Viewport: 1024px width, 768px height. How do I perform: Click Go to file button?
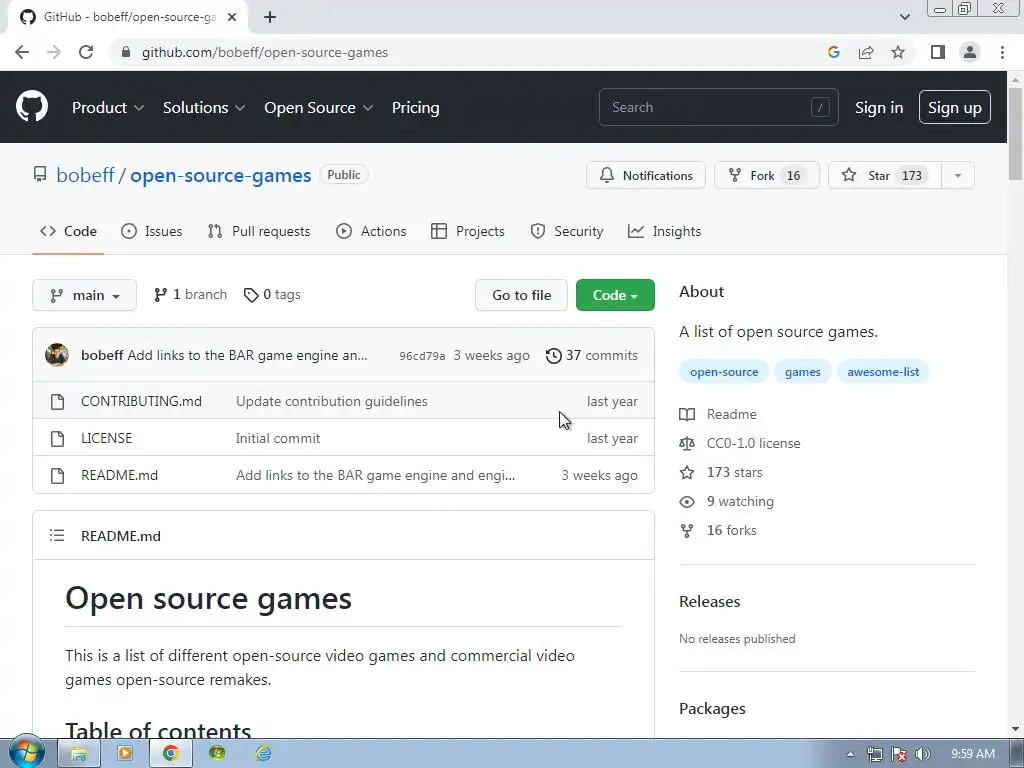click(521, 295)
